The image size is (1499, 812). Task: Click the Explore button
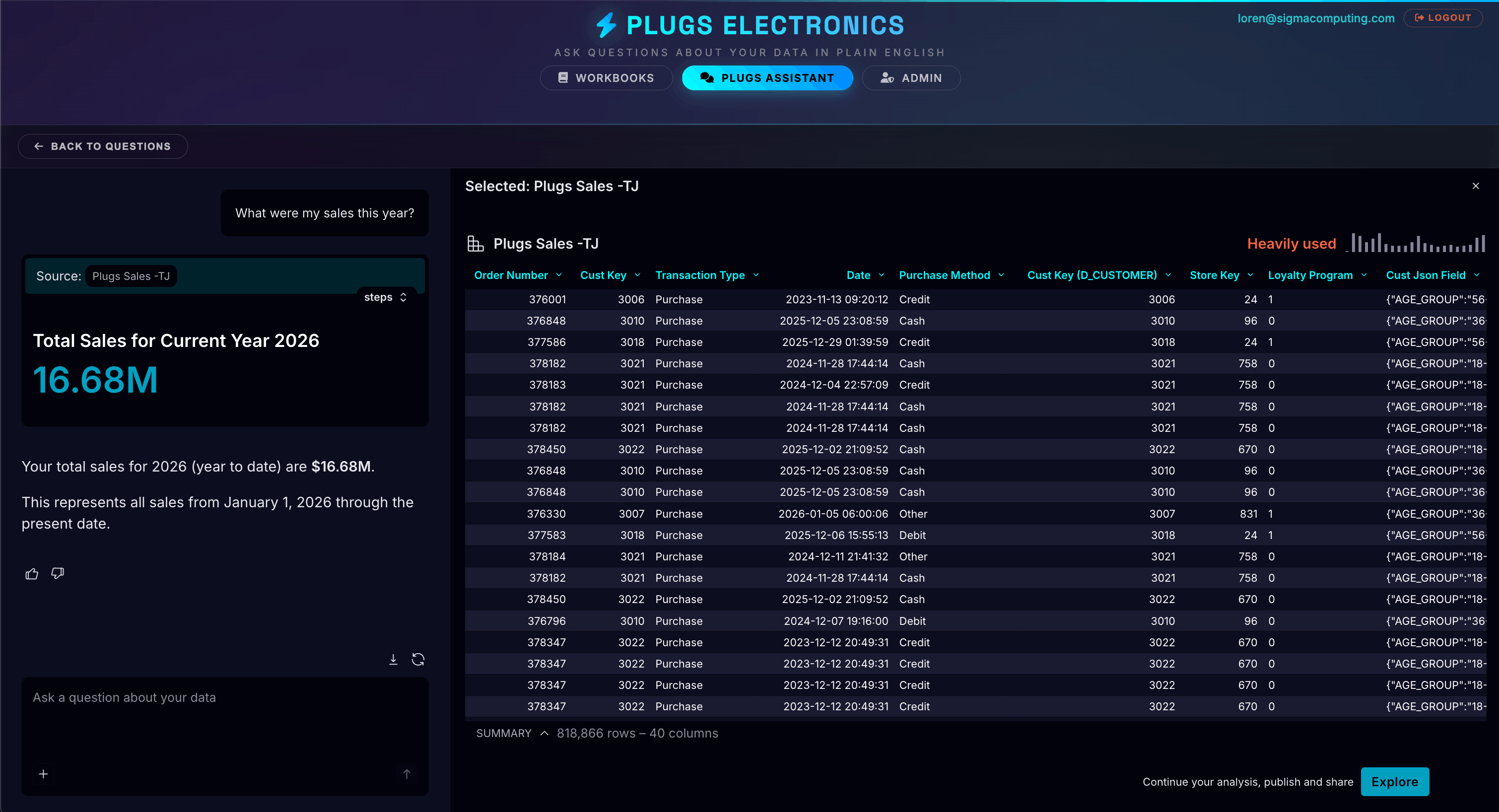pyautogui.click(x=1394, y=782)
